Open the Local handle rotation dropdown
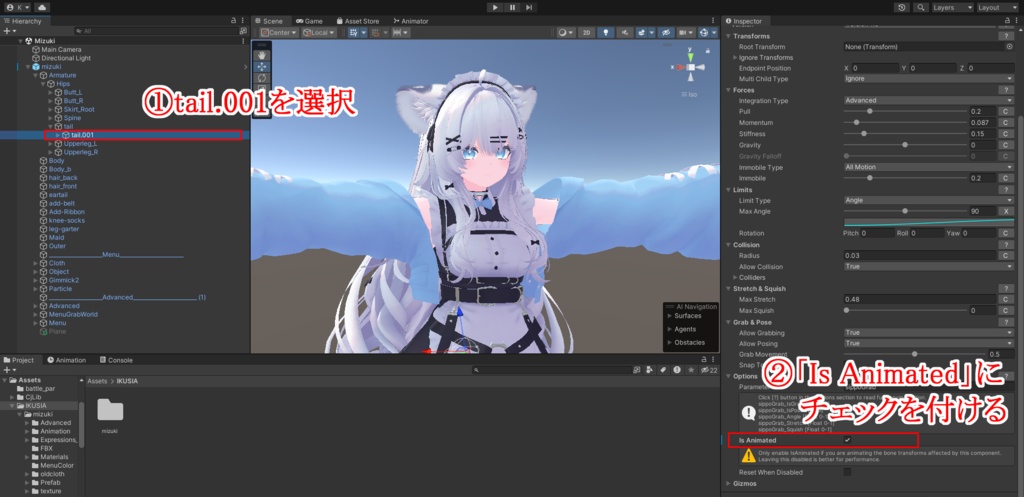The width and height of the screenshot is (1024, 497). pyautogui.click(x=319, y=33)
